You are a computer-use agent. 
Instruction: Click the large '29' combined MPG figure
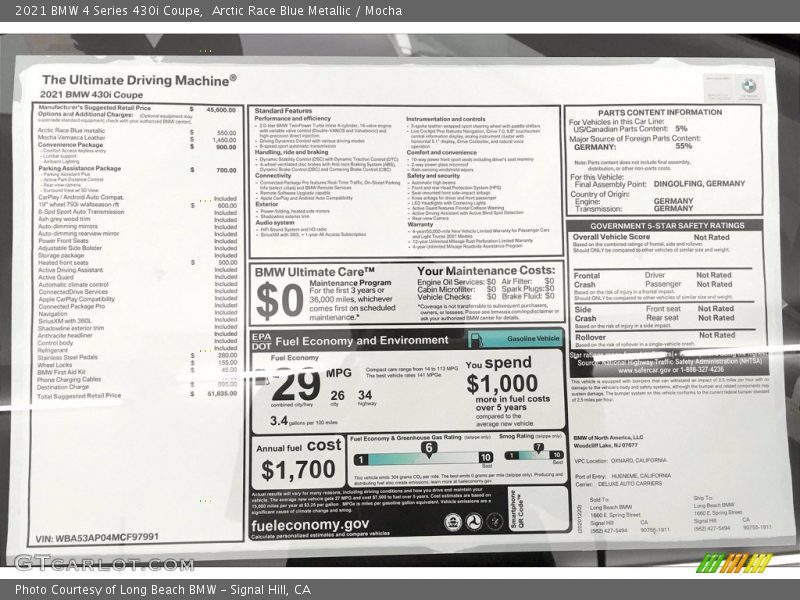coord(295,385)
